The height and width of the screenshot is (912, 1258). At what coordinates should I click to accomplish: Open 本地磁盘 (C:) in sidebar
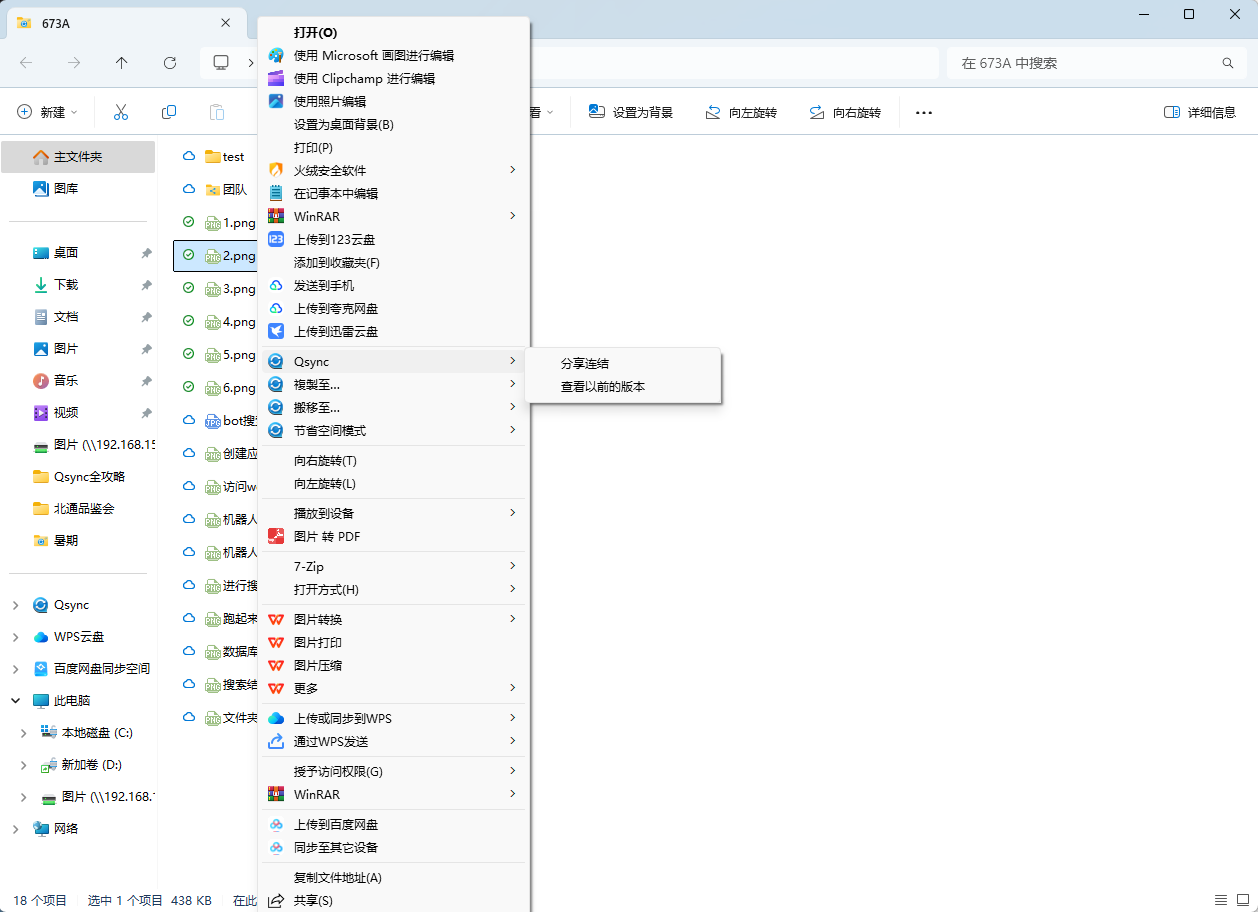[97, 733]
